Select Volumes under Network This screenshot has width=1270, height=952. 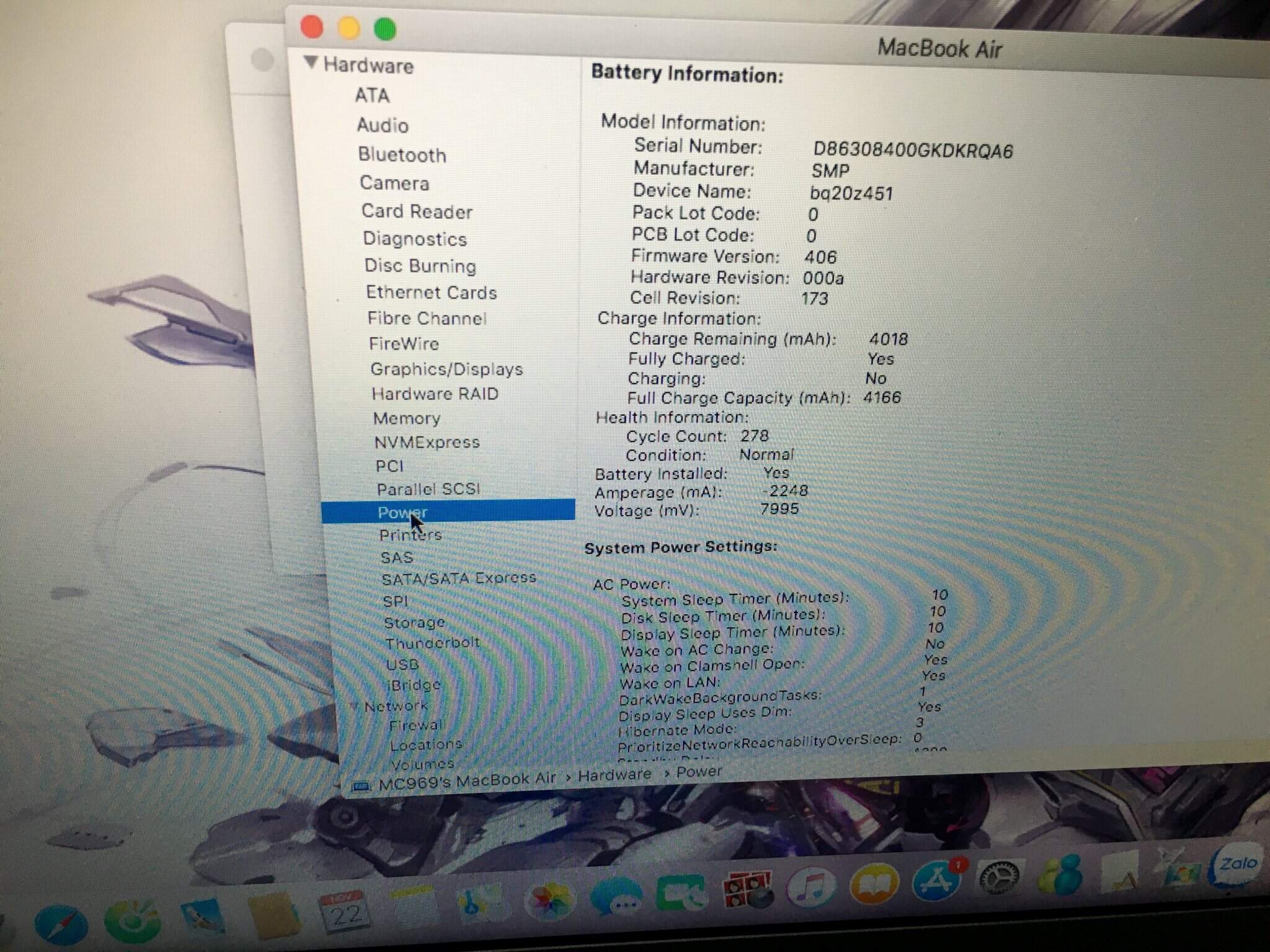coord(422,764)
